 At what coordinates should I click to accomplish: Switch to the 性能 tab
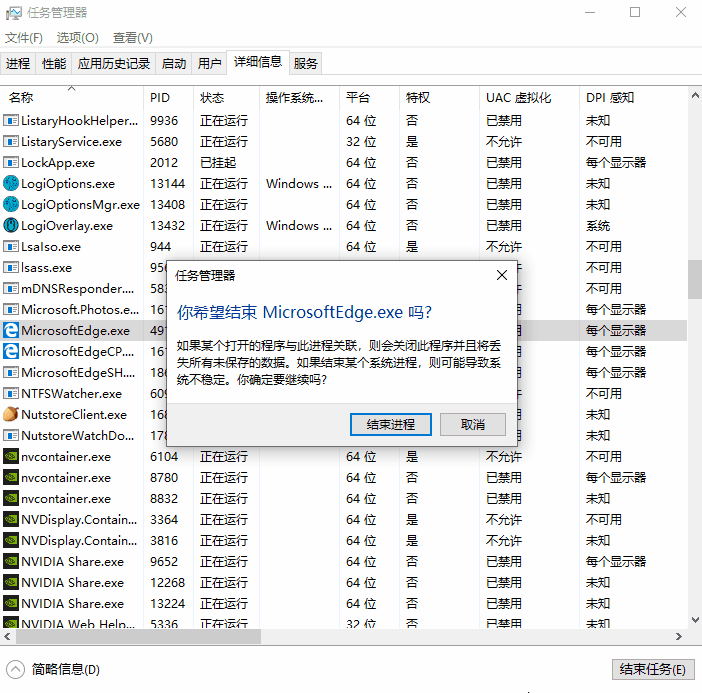tap(54, 64)
